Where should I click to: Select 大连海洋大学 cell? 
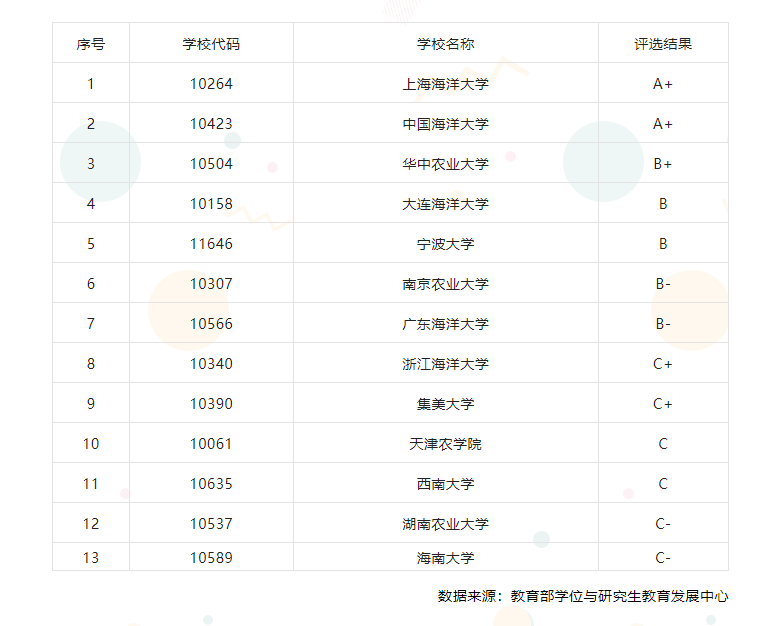tap(445, 203)
